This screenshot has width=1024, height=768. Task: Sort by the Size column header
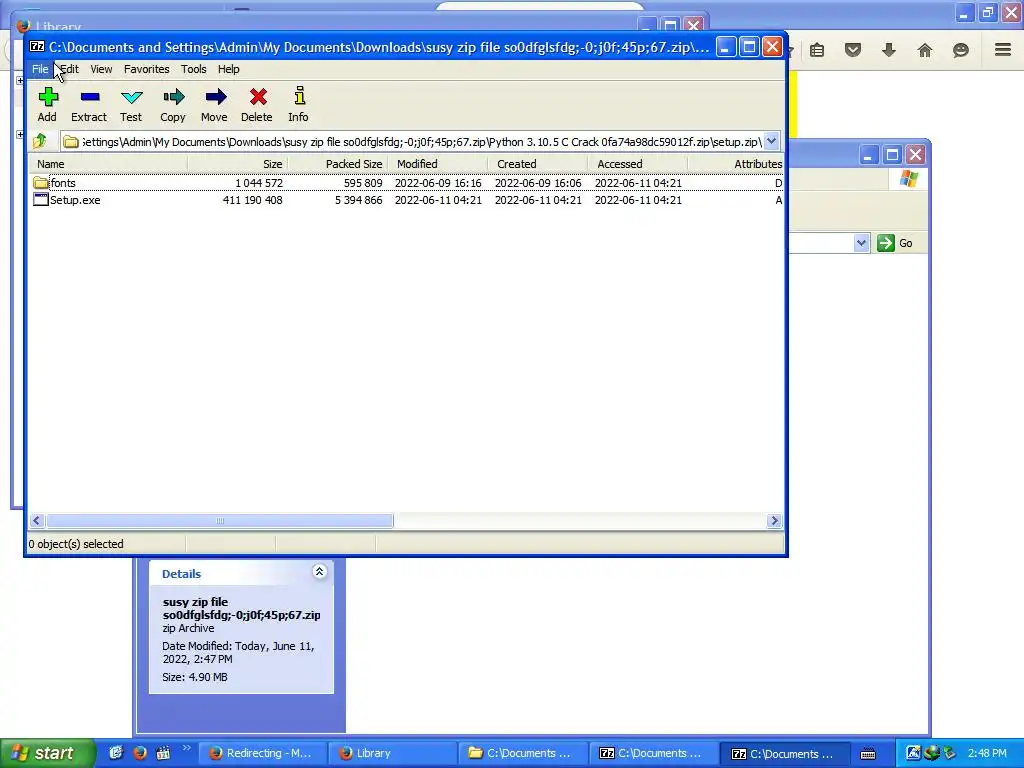pyautogui.click(x=238, y=164)
